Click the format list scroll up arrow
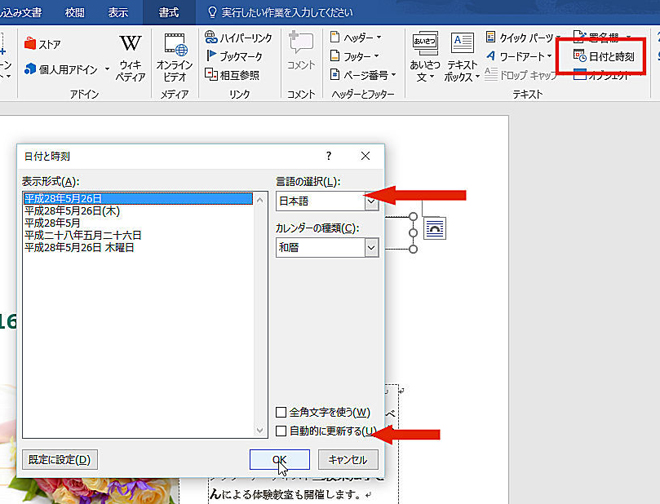The image size is (660, 504). (x=260, y=200)
